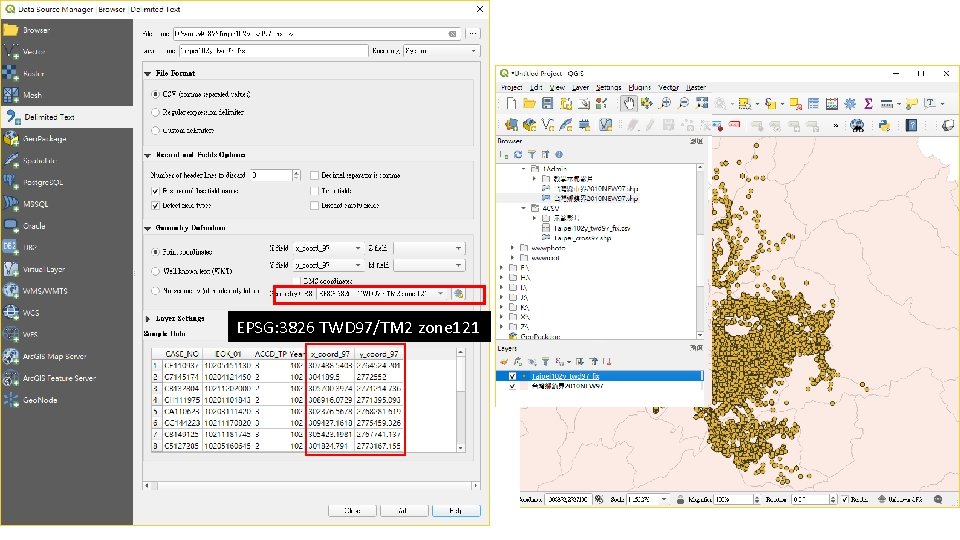
Task: Toggle the Render checkbox in status bar
Action: click(845, 500)
